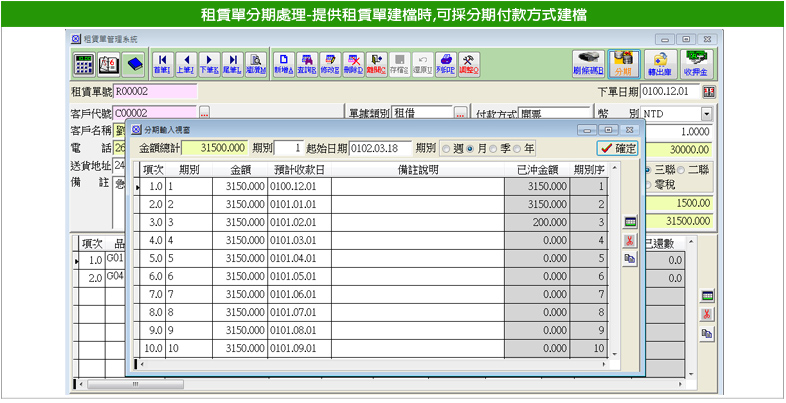Expand the 幣別 NTD currency dropdown
Screen dimensions: 786x403
[x=706, y=113]
